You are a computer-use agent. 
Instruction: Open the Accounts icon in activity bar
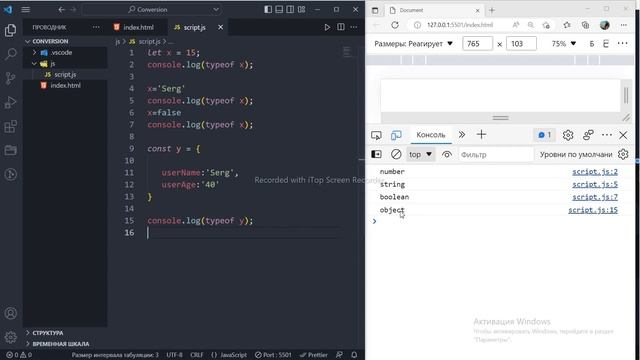(x=11, y=313)
